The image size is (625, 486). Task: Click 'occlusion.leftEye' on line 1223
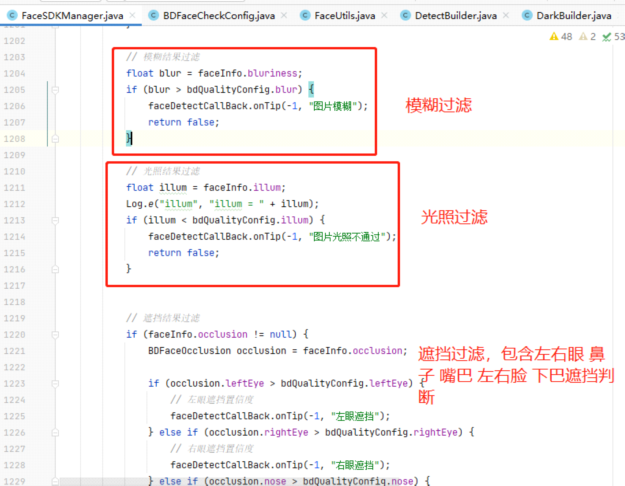point(217,384)
